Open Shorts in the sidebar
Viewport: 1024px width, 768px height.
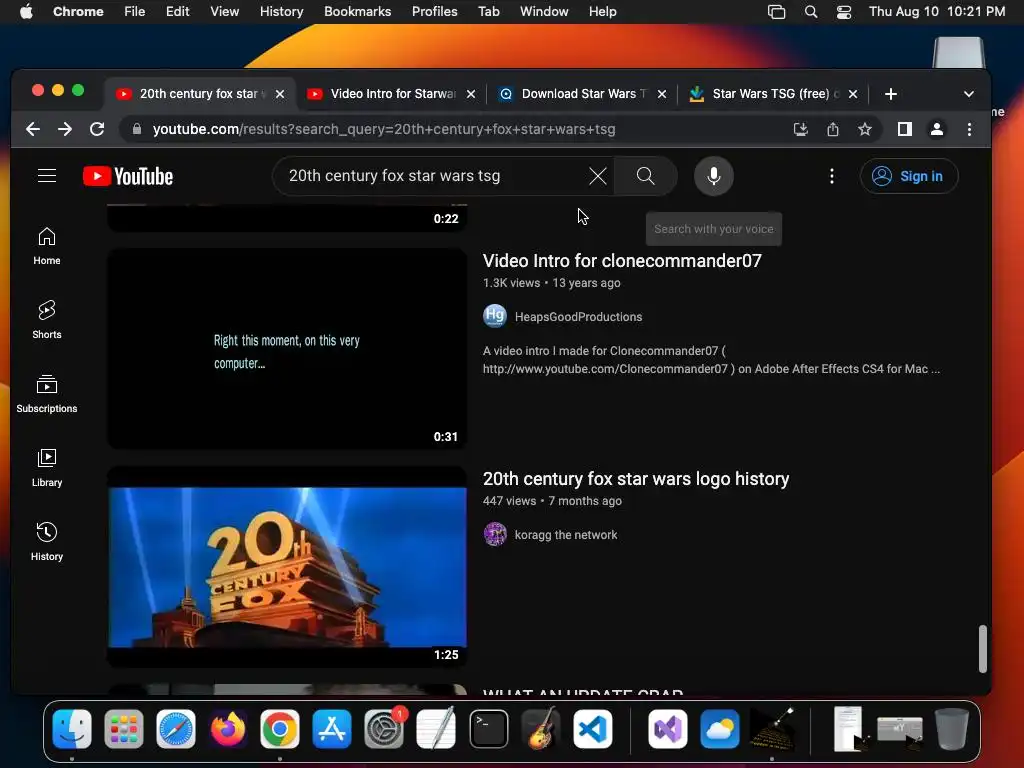click(x=47, y=320)
